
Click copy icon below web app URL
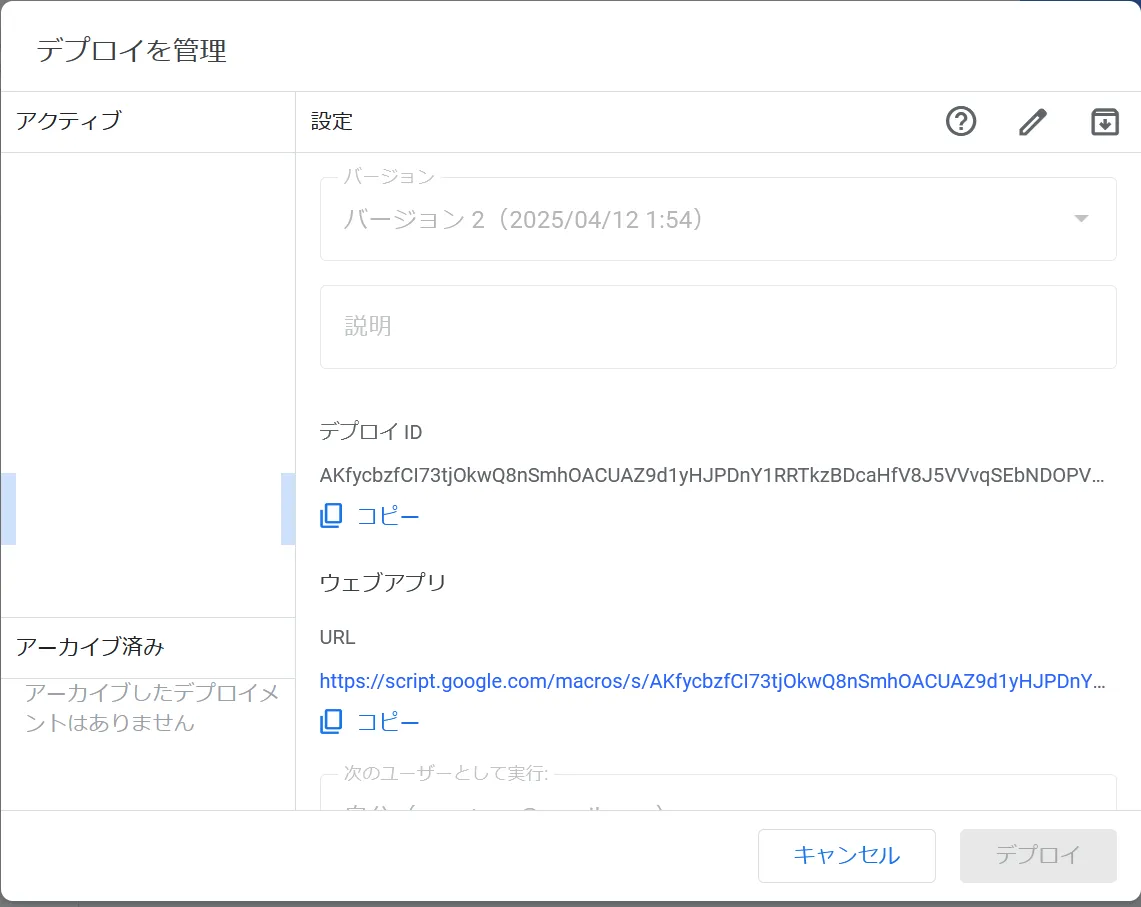[331, 722]
